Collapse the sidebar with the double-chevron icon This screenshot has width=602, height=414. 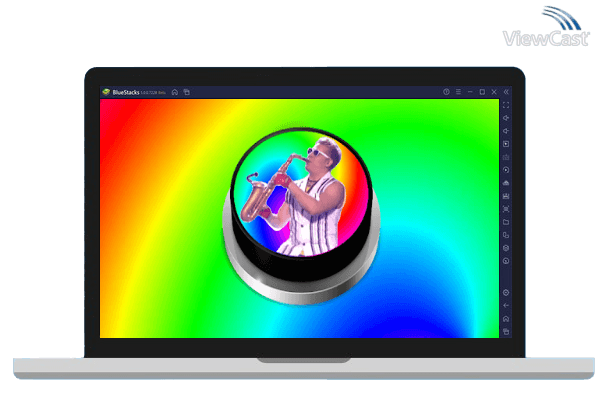click(x=506, y=92)
